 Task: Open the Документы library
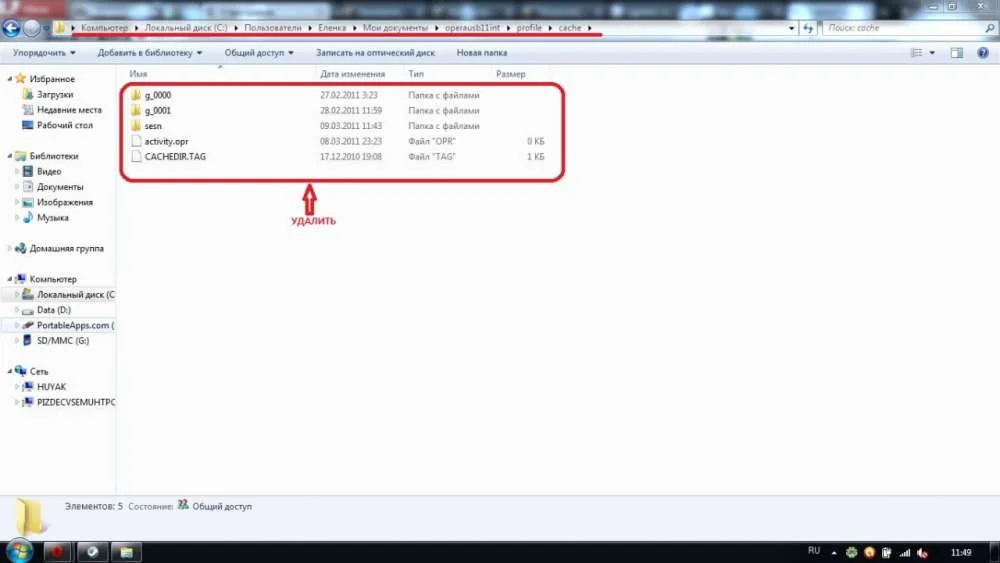[60, 187]
